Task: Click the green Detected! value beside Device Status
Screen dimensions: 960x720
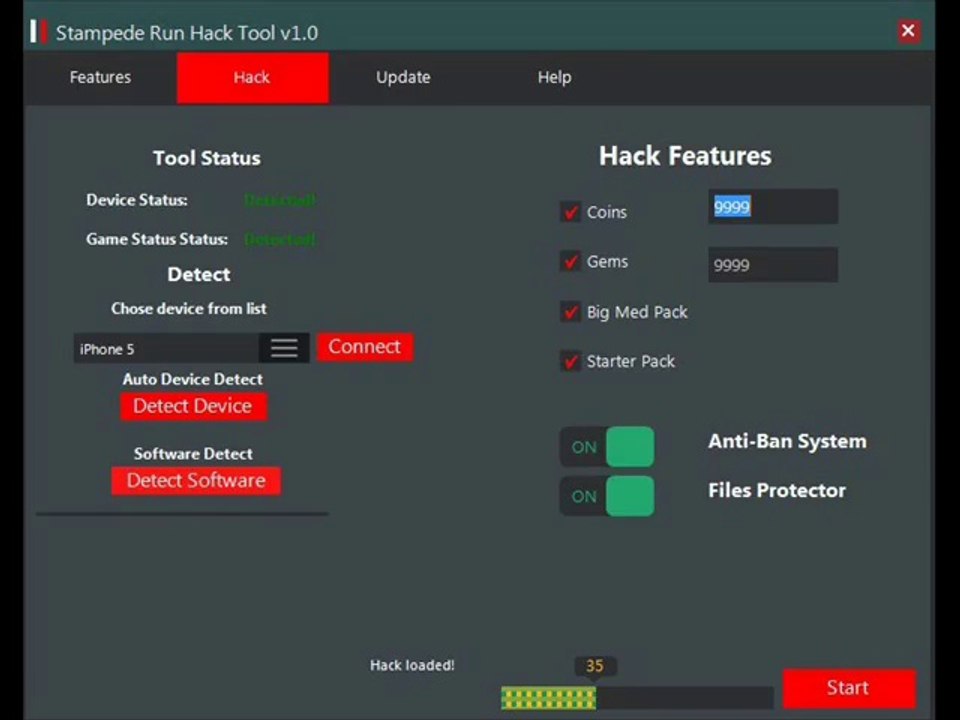Action: click(280, 200)
